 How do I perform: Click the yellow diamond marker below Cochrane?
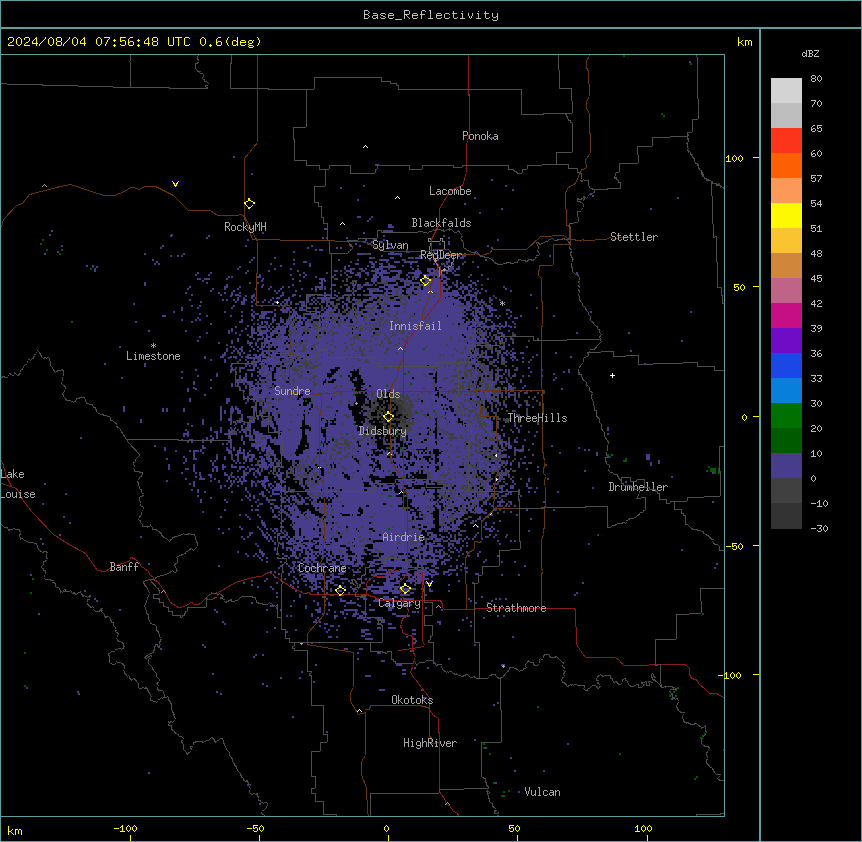(x=340, y=591)
